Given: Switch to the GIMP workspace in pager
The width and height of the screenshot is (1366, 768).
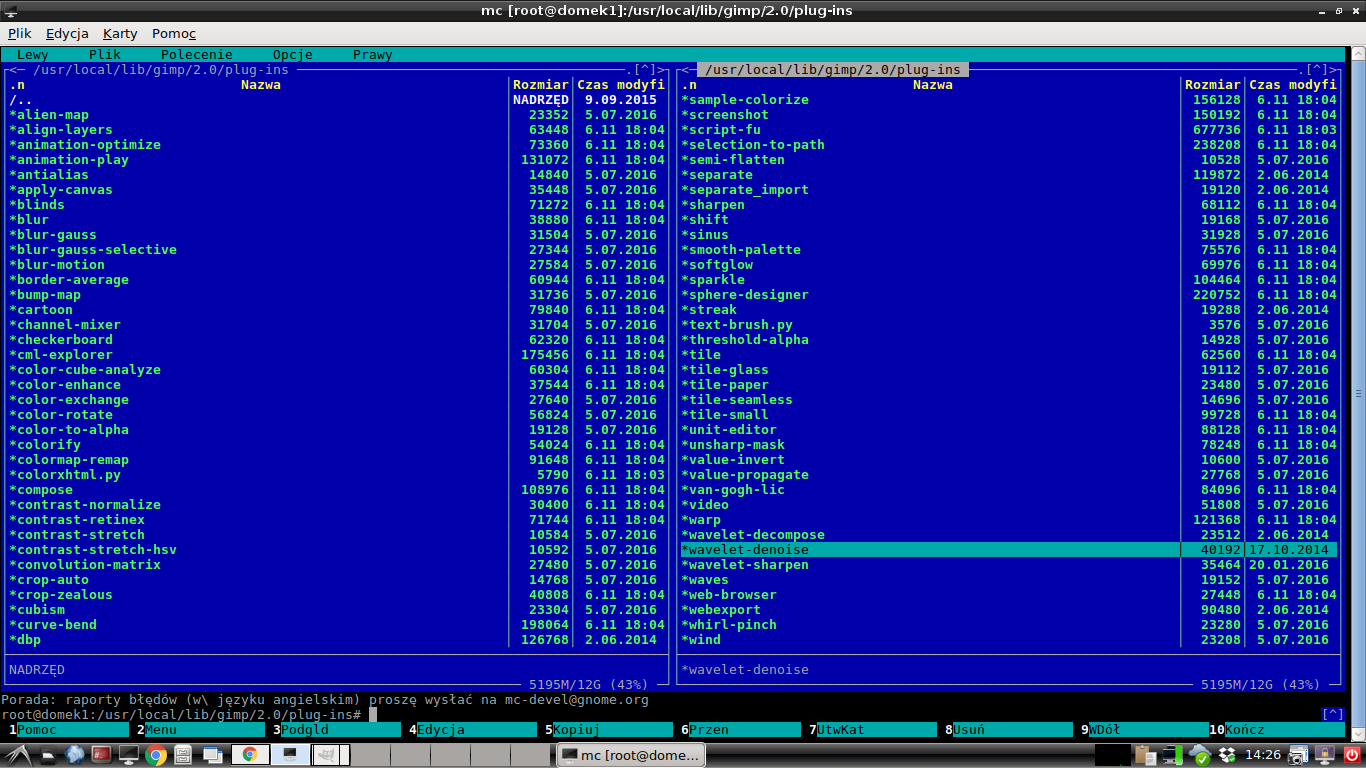Looking at the screenshot, I should [327, 755].
